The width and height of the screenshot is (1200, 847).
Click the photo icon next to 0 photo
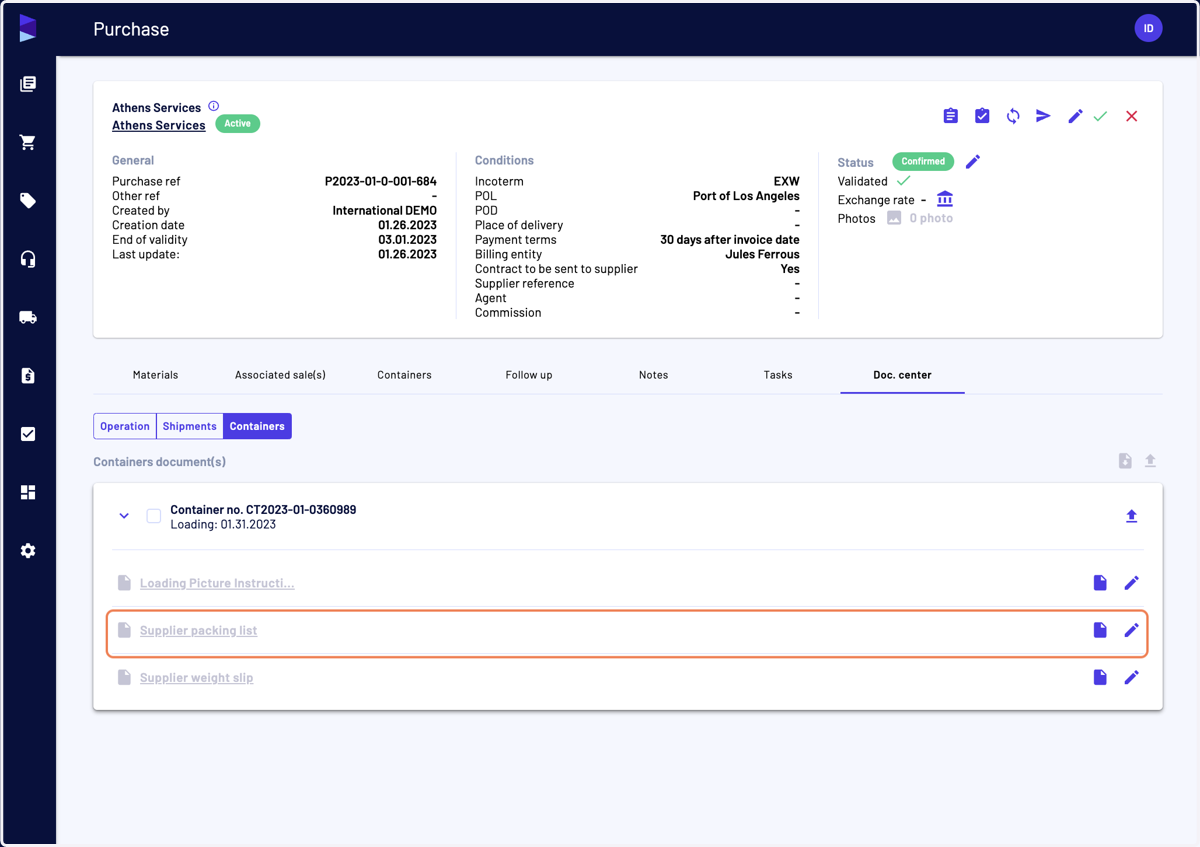pyautogui.click(x=894, y=218)
